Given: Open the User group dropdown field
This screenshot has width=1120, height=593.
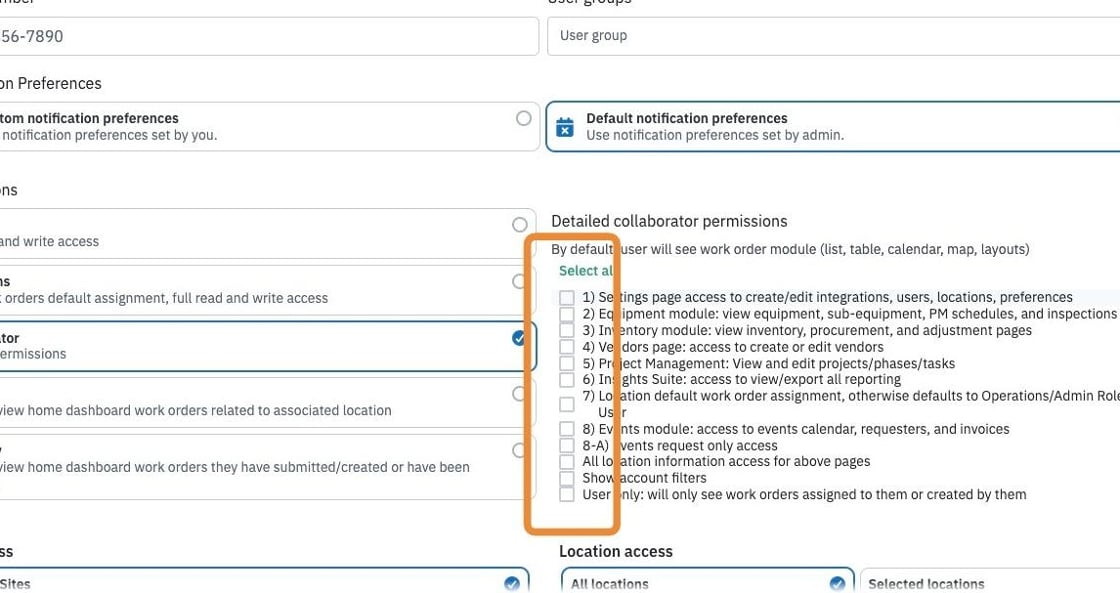Looking at the screenshot, I should click(x=833, y=36).
